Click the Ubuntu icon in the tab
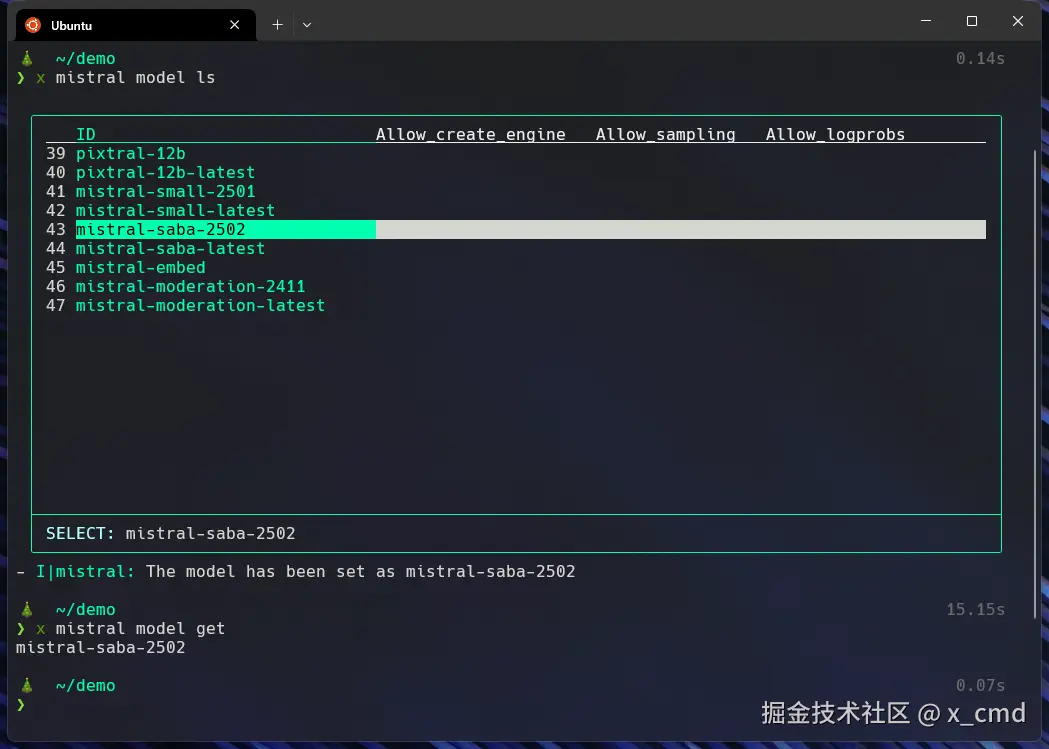The image size is (1049, 749). [33, 25]
